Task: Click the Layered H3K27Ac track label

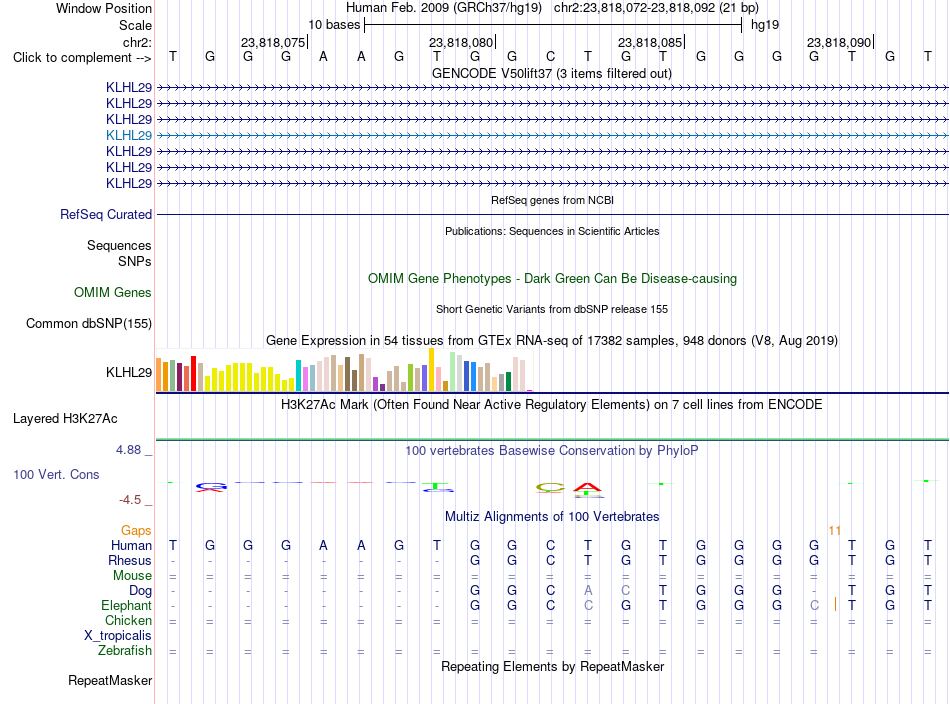Action: (x=65, y=419)
